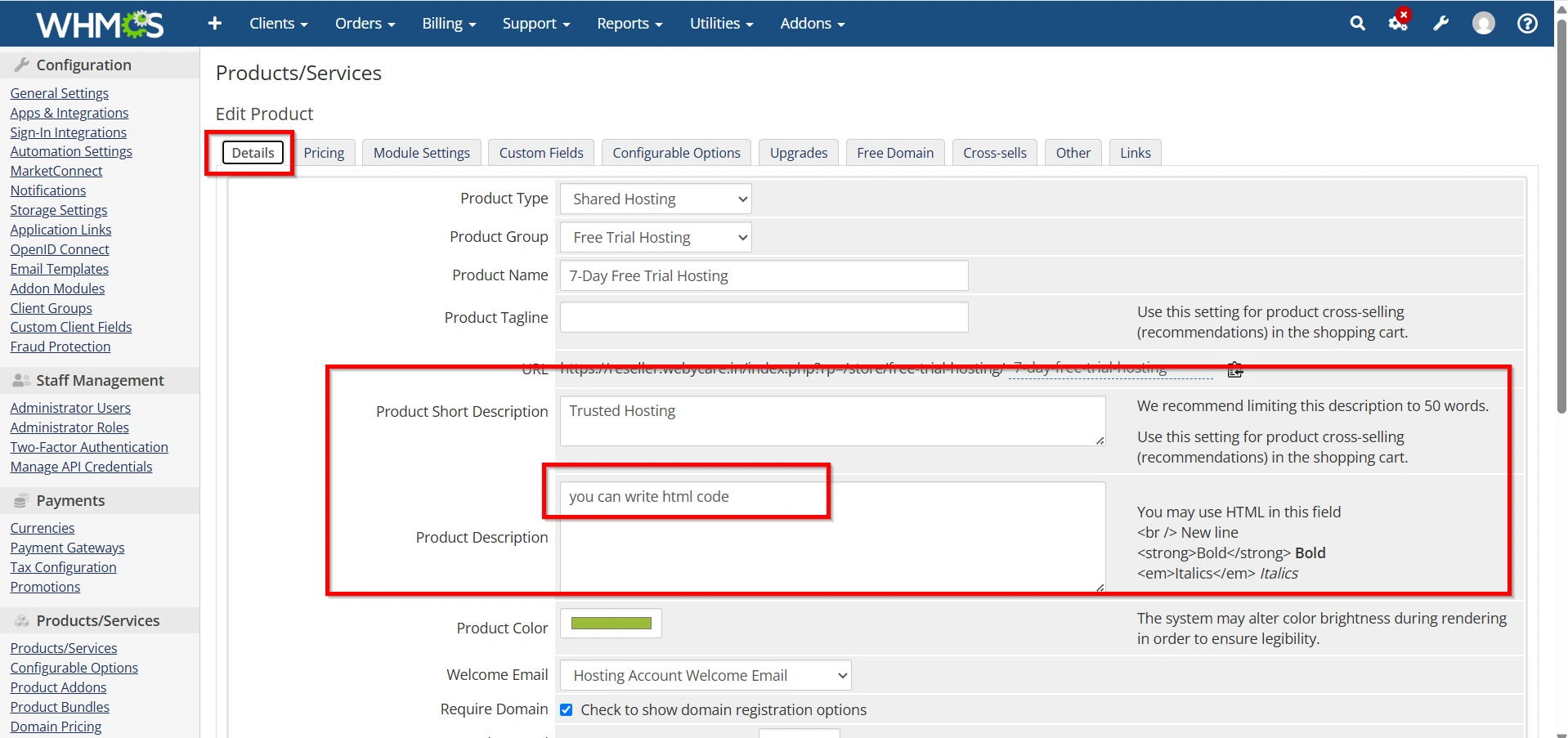Open Promotions link
The height and width of the screenshot is (738, 1568).
click(45, 587)
